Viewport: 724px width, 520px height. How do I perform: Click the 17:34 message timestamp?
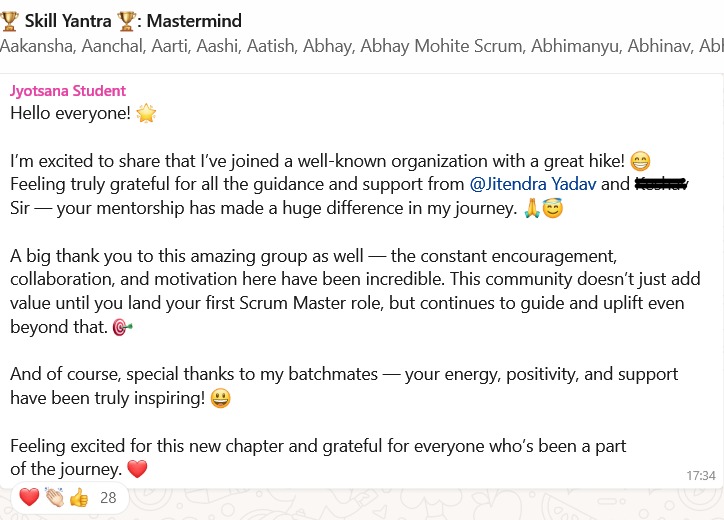click(702, 475)
